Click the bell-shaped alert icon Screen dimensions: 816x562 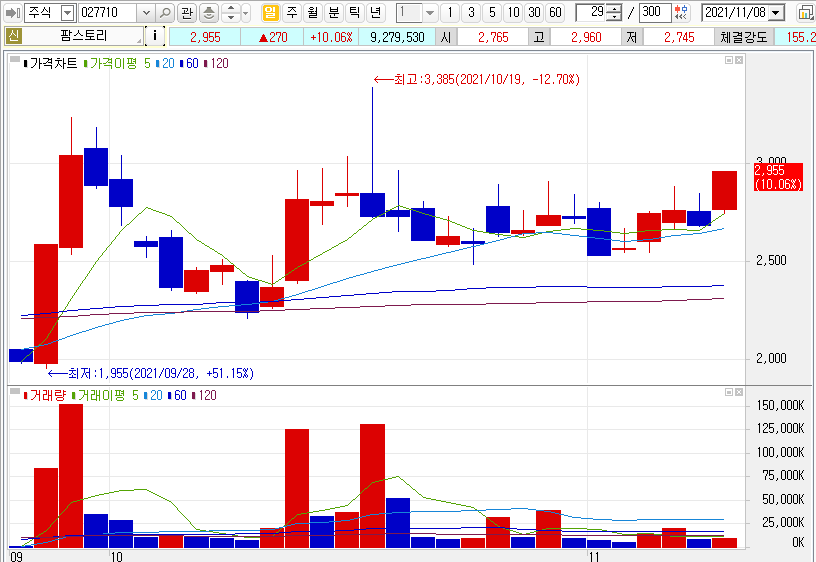(x=209, y=12)
